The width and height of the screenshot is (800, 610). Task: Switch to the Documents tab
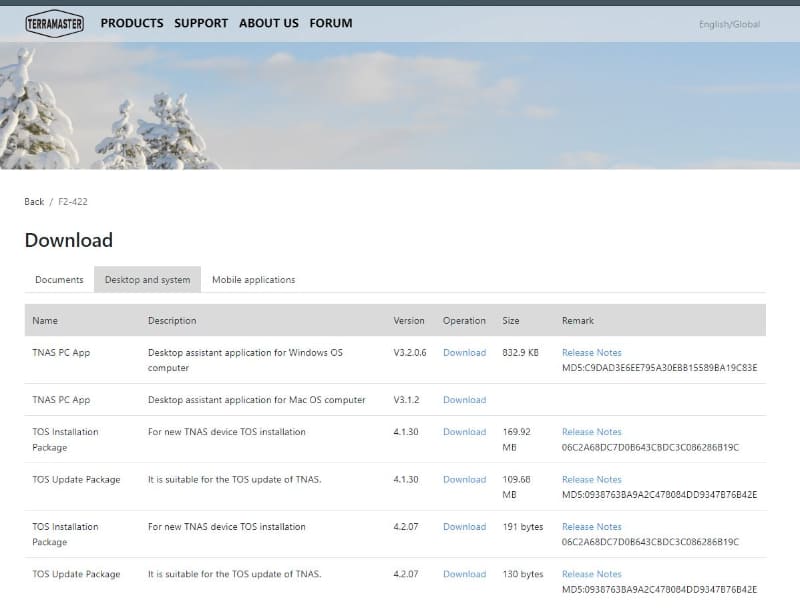tap(58, 280)
